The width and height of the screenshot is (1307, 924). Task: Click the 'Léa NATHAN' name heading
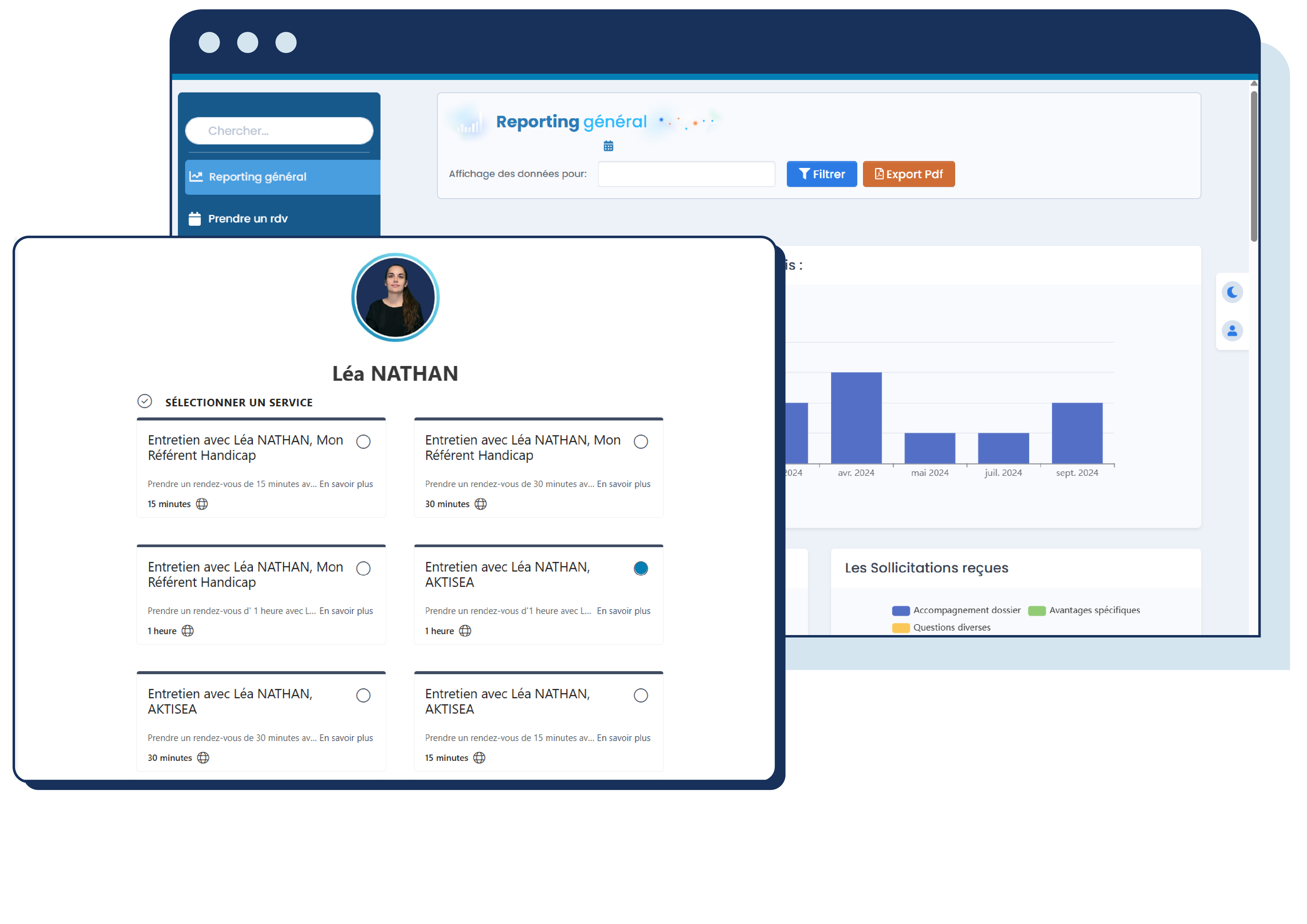(395, 374)
